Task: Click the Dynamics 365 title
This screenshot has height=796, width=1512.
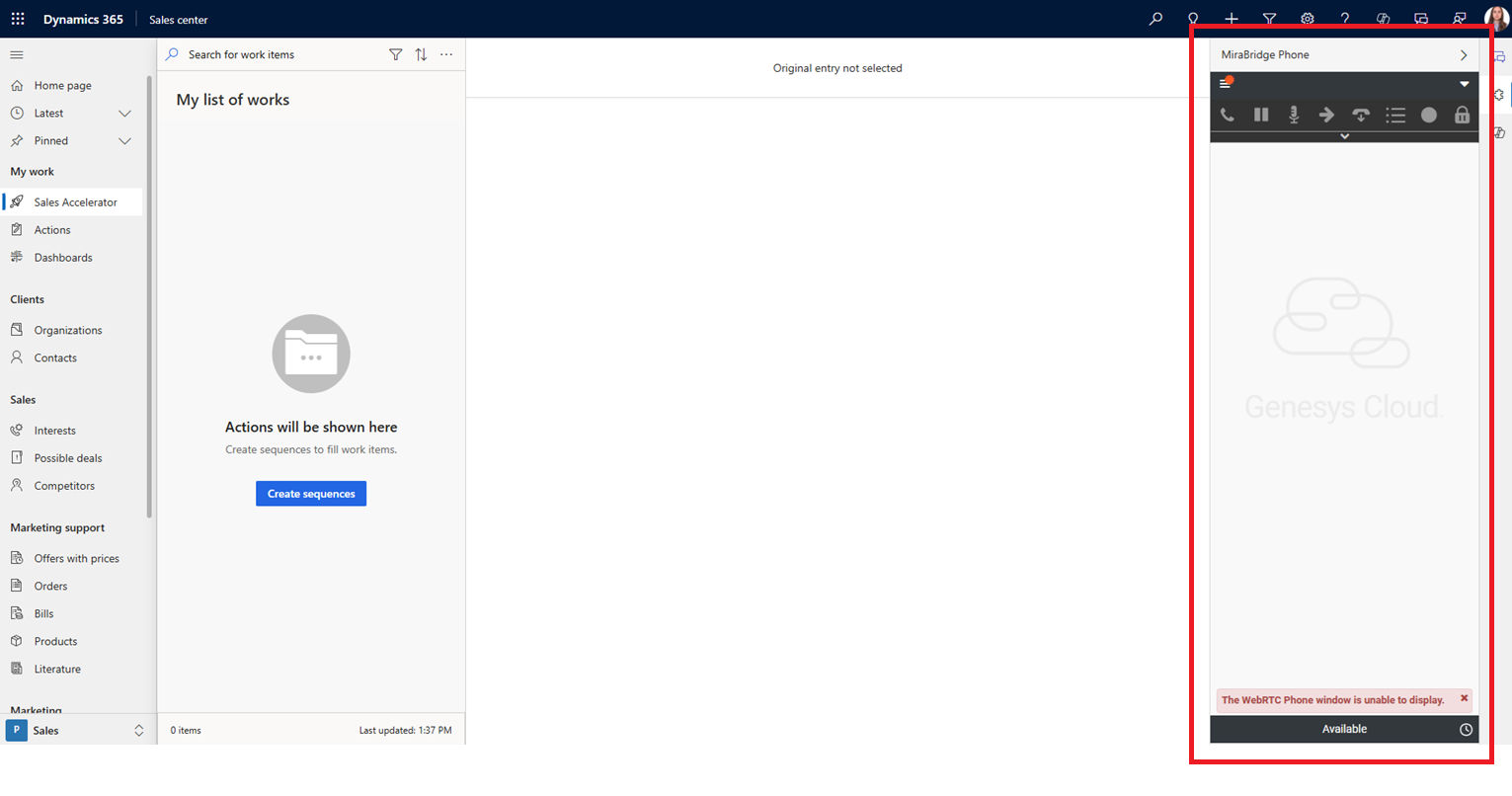Action: pos(83,20)
